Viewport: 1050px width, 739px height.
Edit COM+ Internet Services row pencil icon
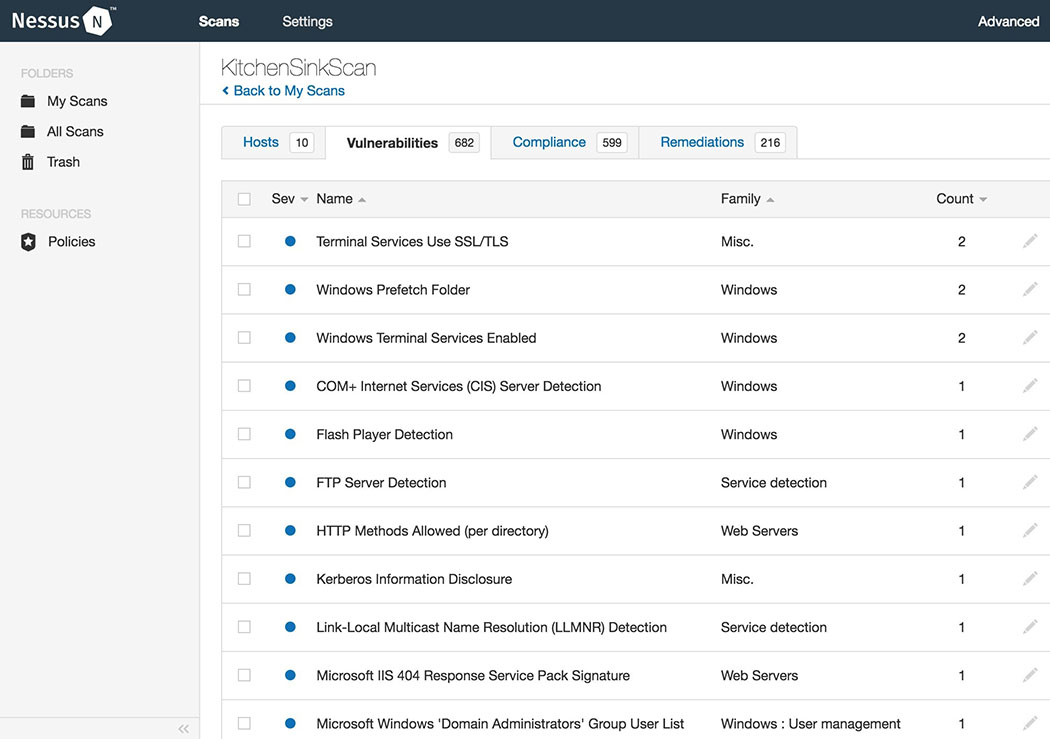click(1030, 386)
